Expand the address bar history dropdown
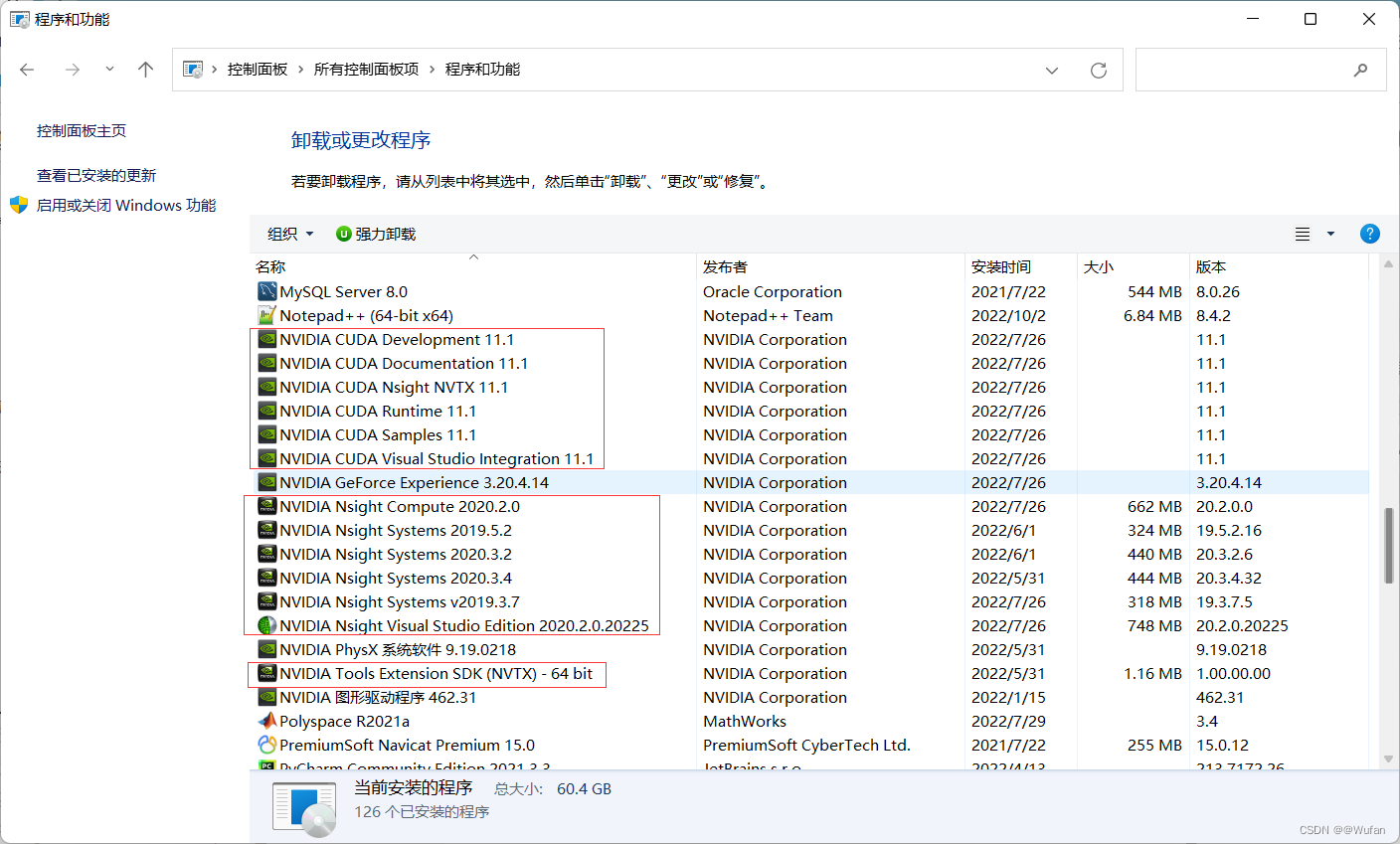1400x844 pixels. pos(1052,70)
